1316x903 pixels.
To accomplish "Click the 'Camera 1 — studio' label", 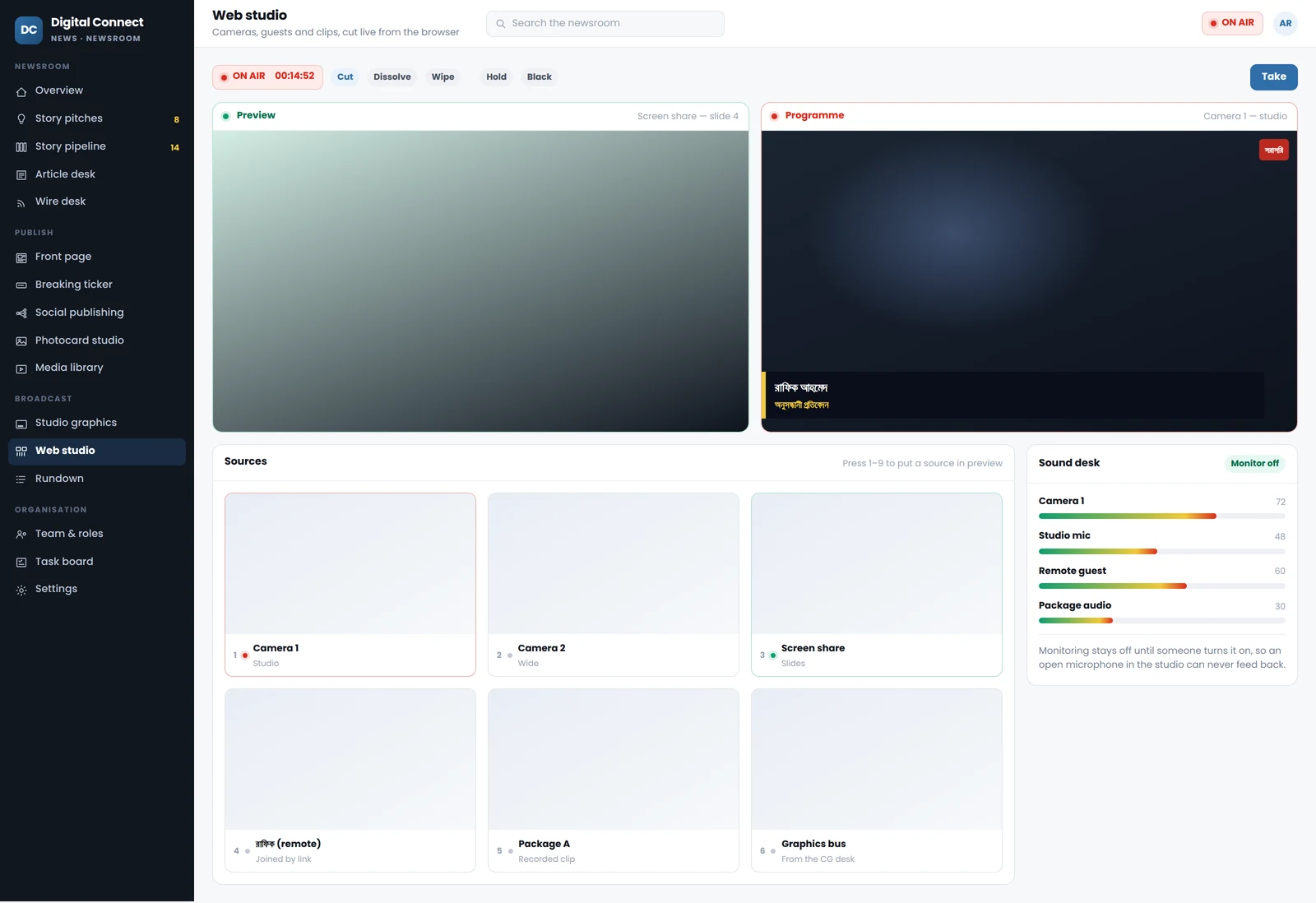I will (1245, 116).
